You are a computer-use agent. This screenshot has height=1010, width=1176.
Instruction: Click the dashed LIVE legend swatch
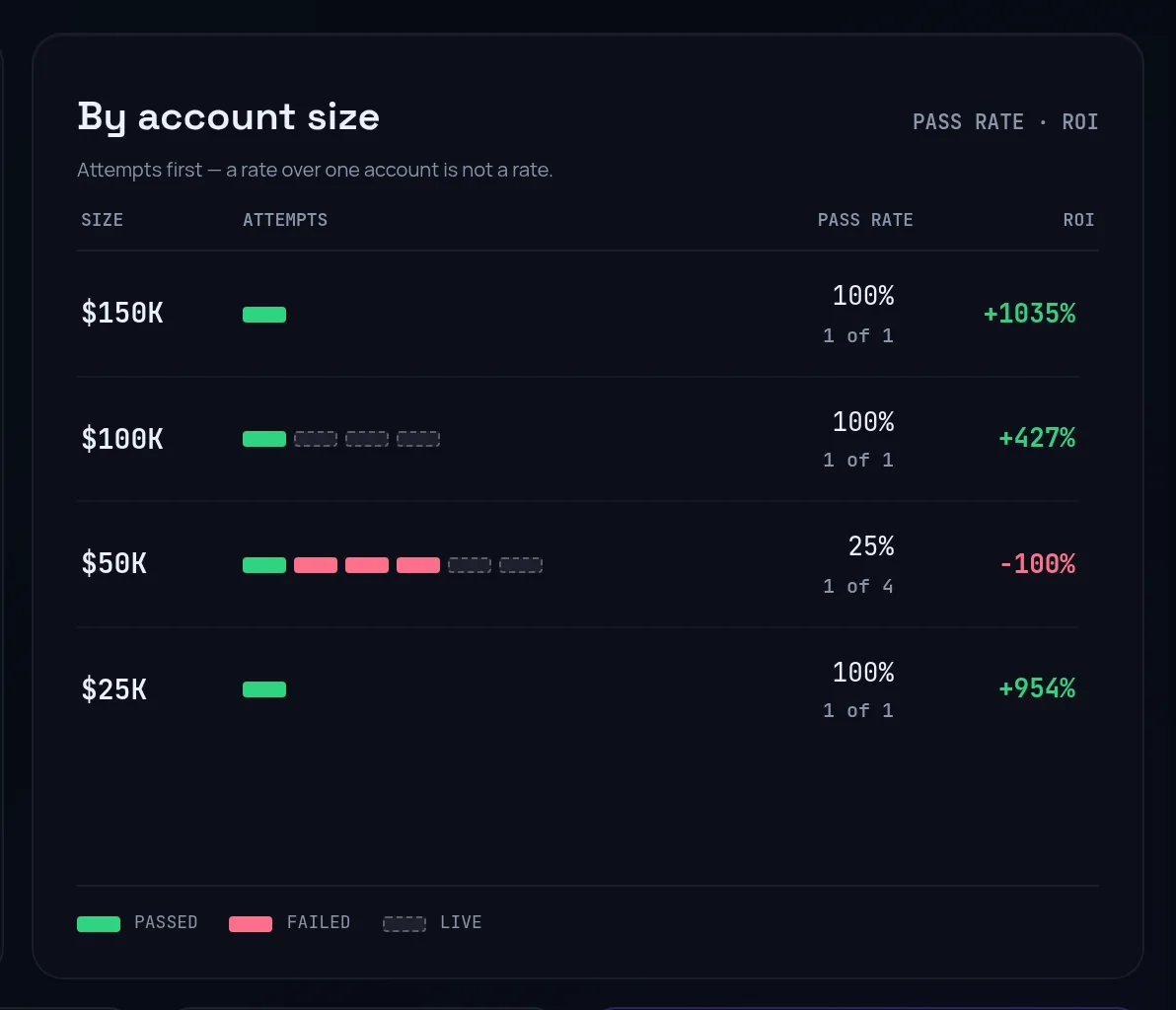404,924
